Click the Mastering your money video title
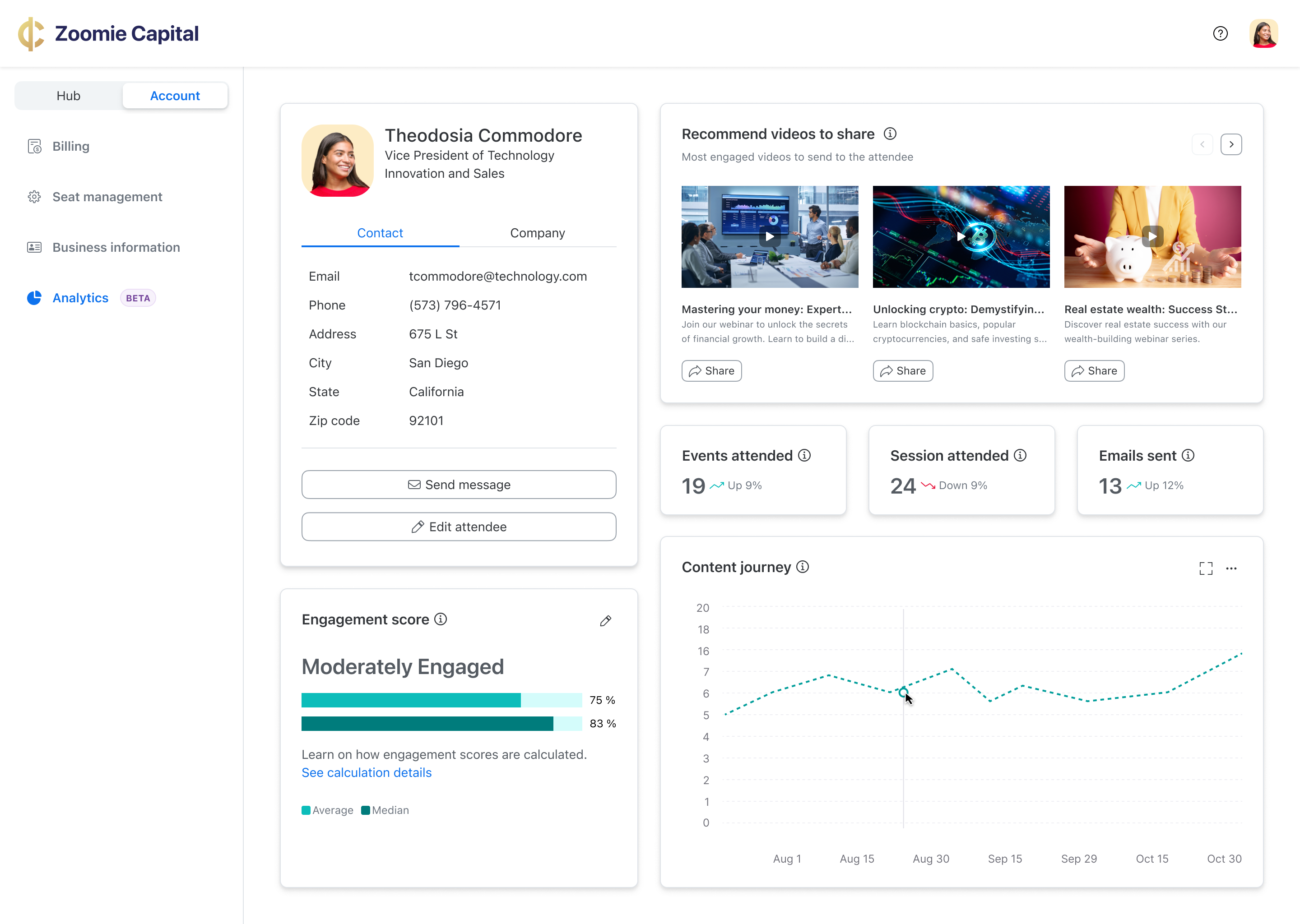This screenshot has height=924, width=1300. pos(766,309)
